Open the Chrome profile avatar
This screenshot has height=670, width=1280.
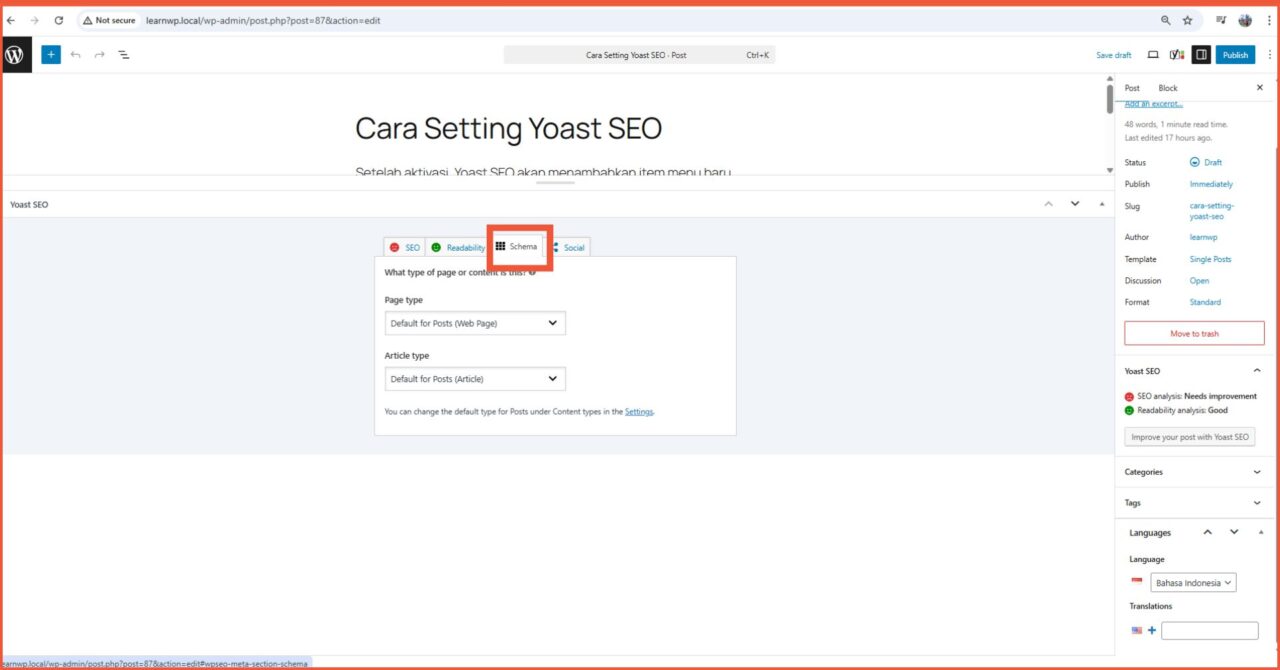[x=1245, y=20]
